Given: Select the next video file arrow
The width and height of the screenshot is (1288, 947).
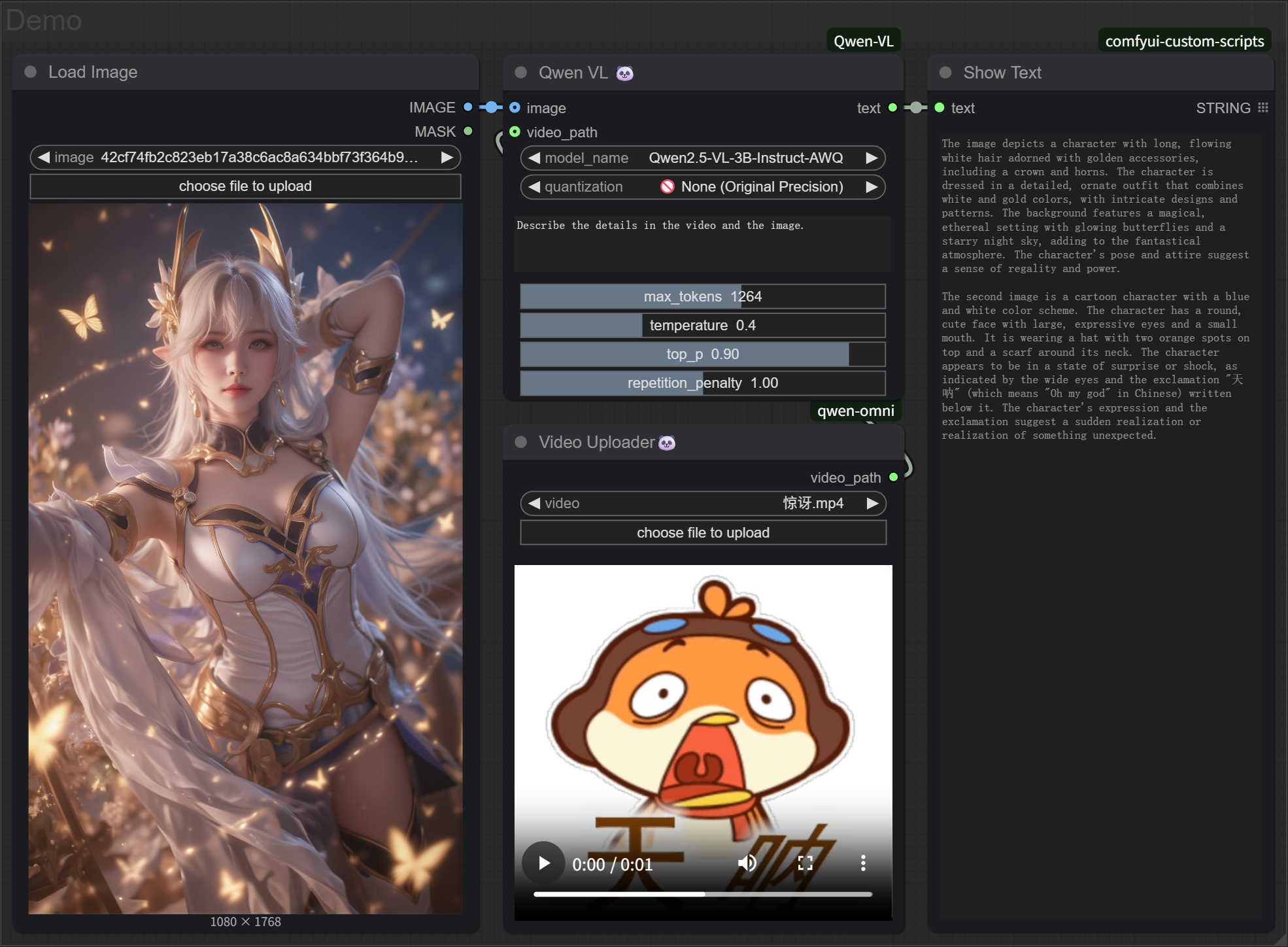Looking at the screenshot, I should (872, 504).
